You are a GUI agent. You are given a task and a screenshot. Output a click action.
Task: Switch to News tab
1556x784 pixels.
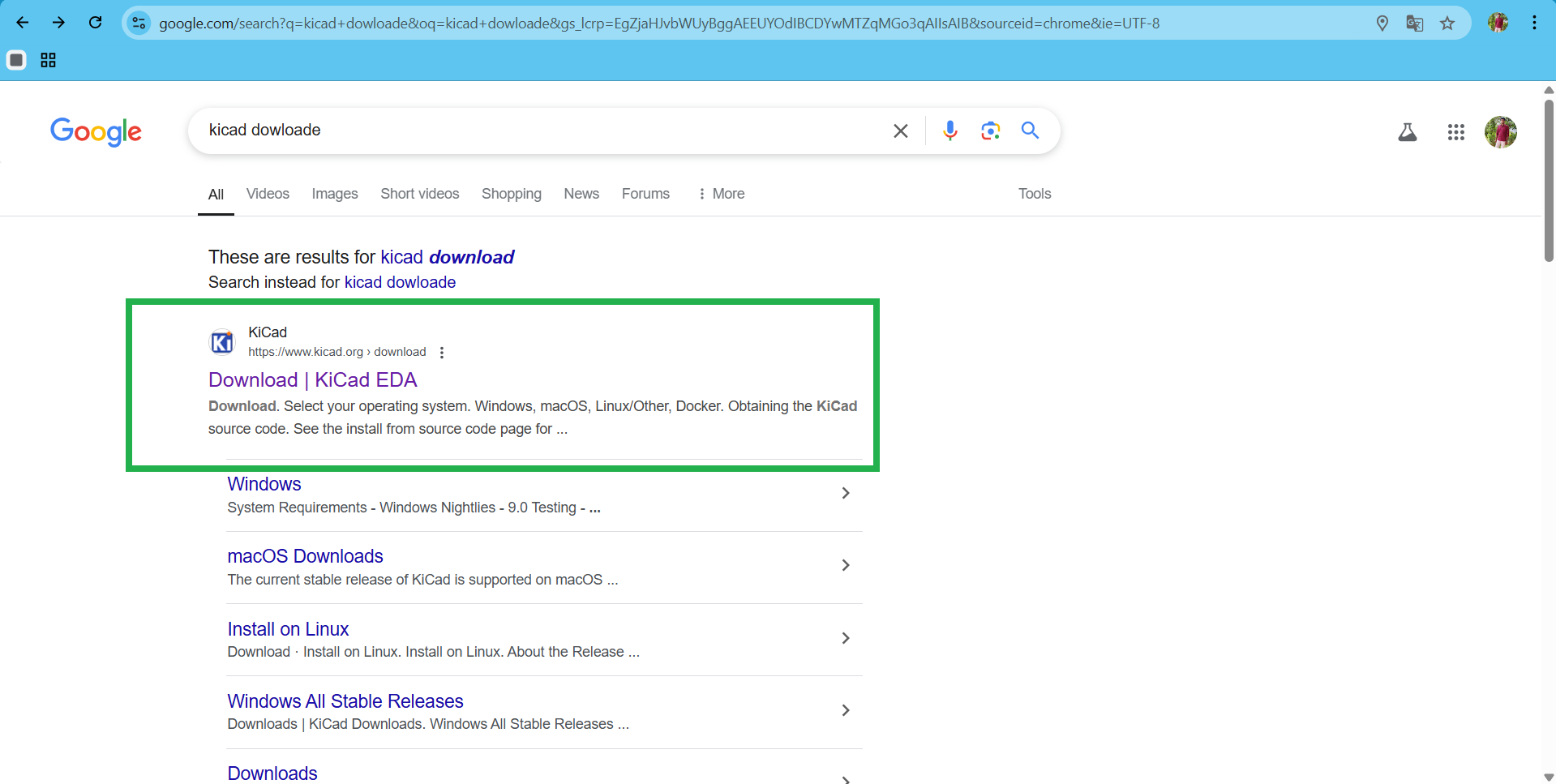(x=581, y=194)
